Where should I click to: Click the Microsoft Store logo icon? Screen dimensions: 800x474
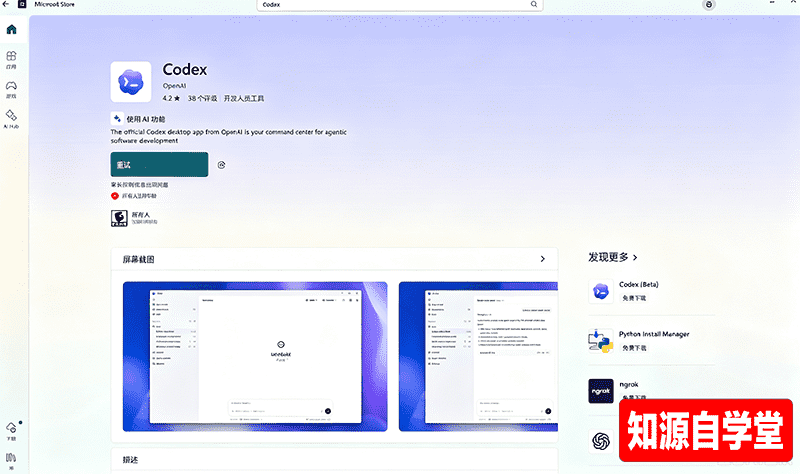22,4
